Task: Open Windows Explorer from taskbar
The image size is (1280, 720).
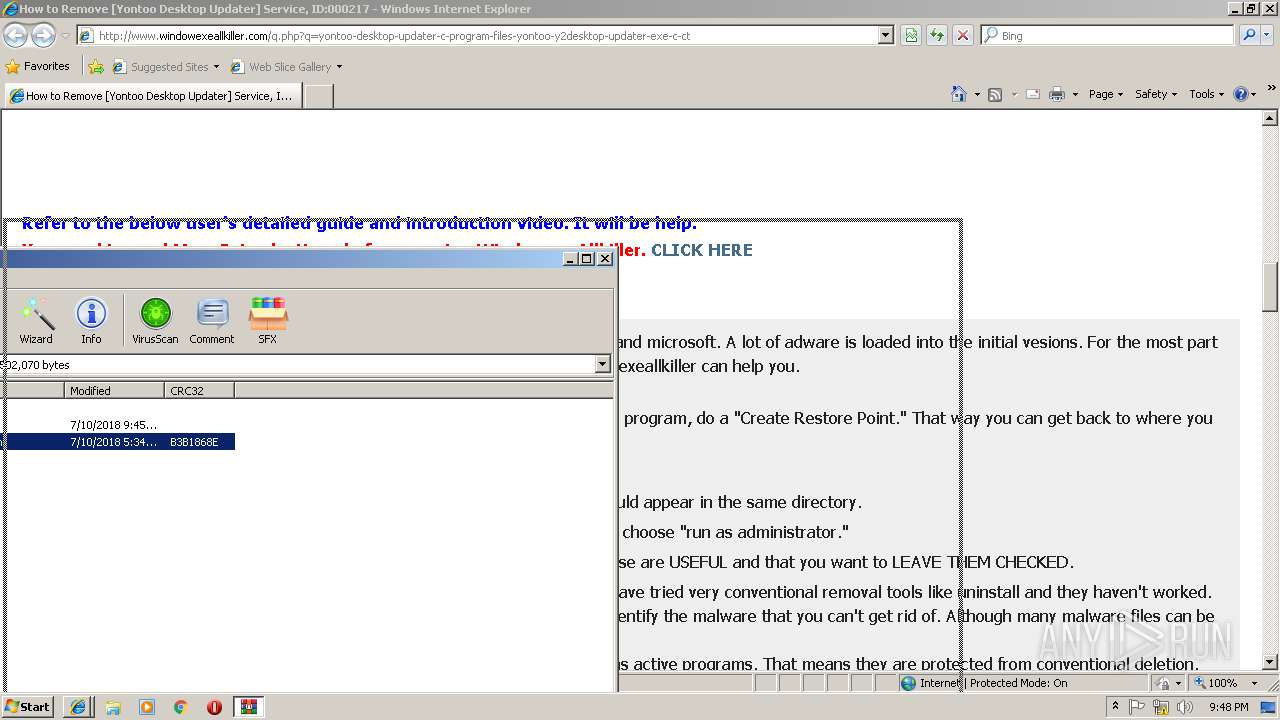Action: pyautogui.click(x=113, y=707)
